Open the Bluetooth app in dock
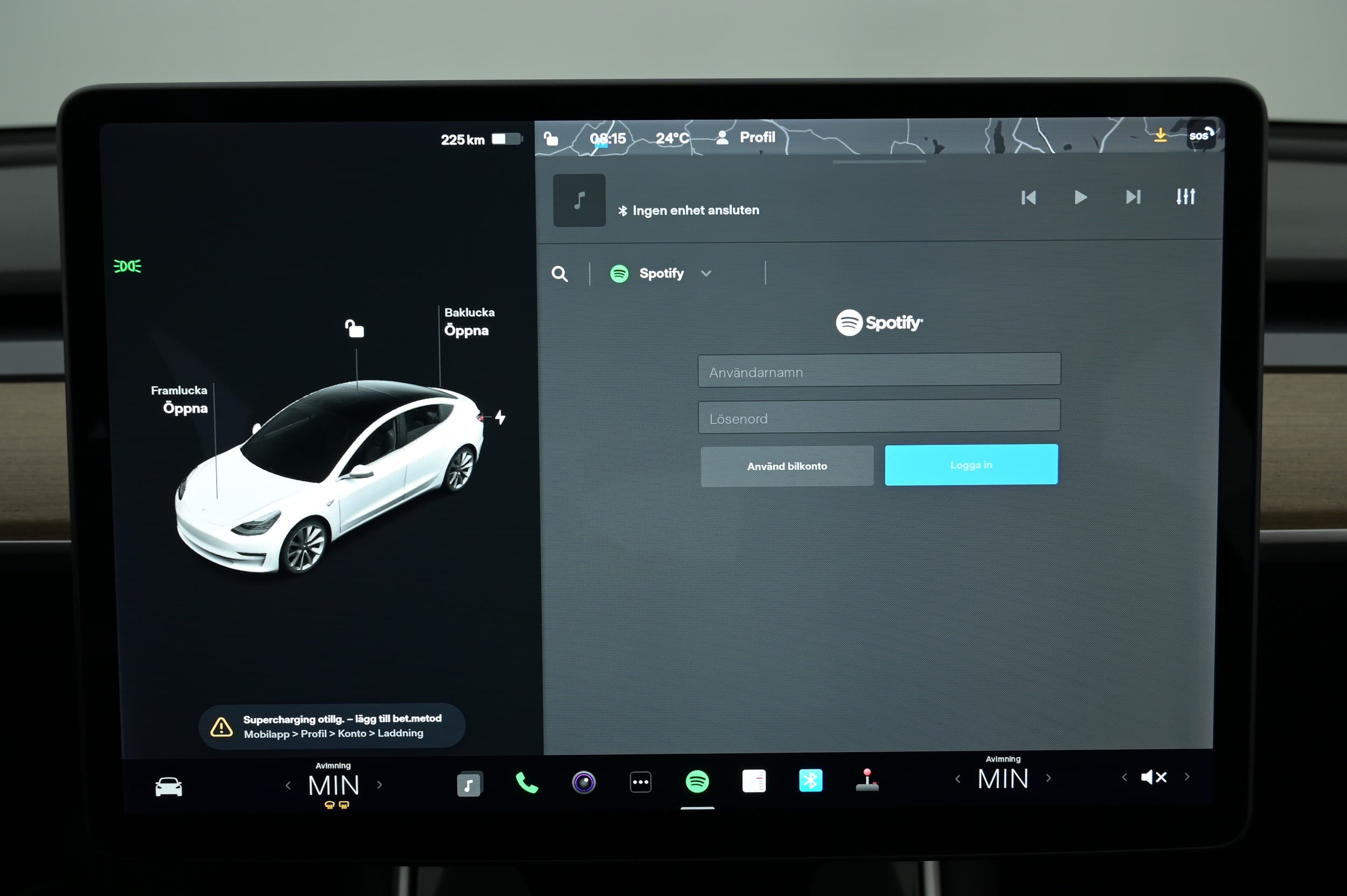The height and width of the screenshot is (896, 1347). tap(810, 780)
